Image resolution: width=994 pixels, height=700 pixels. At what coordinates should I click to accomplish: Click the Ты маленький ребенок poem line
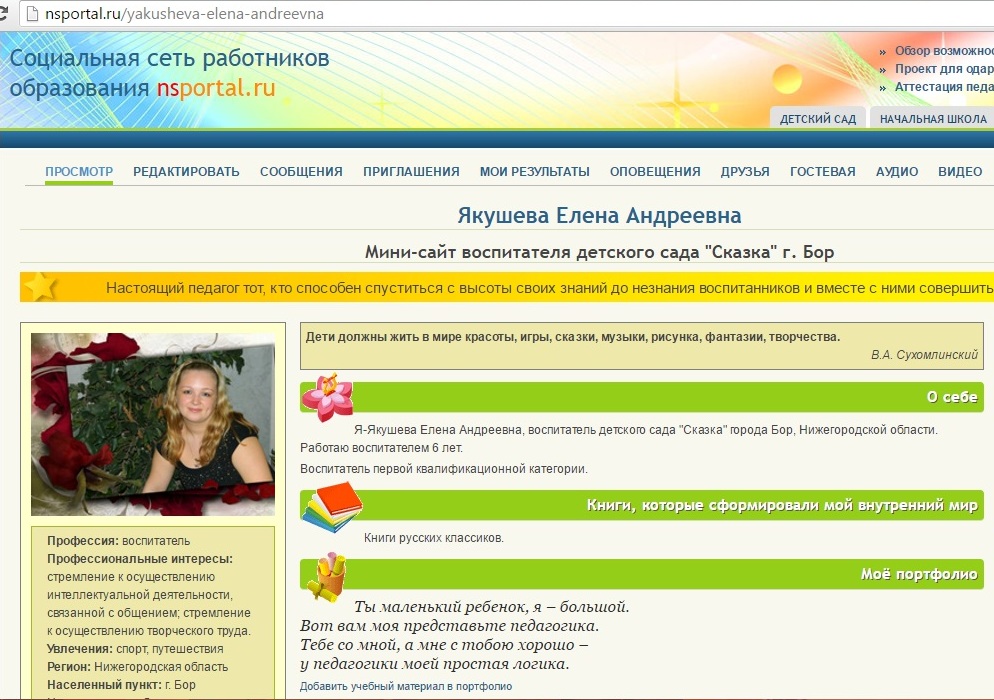point(491,607)
